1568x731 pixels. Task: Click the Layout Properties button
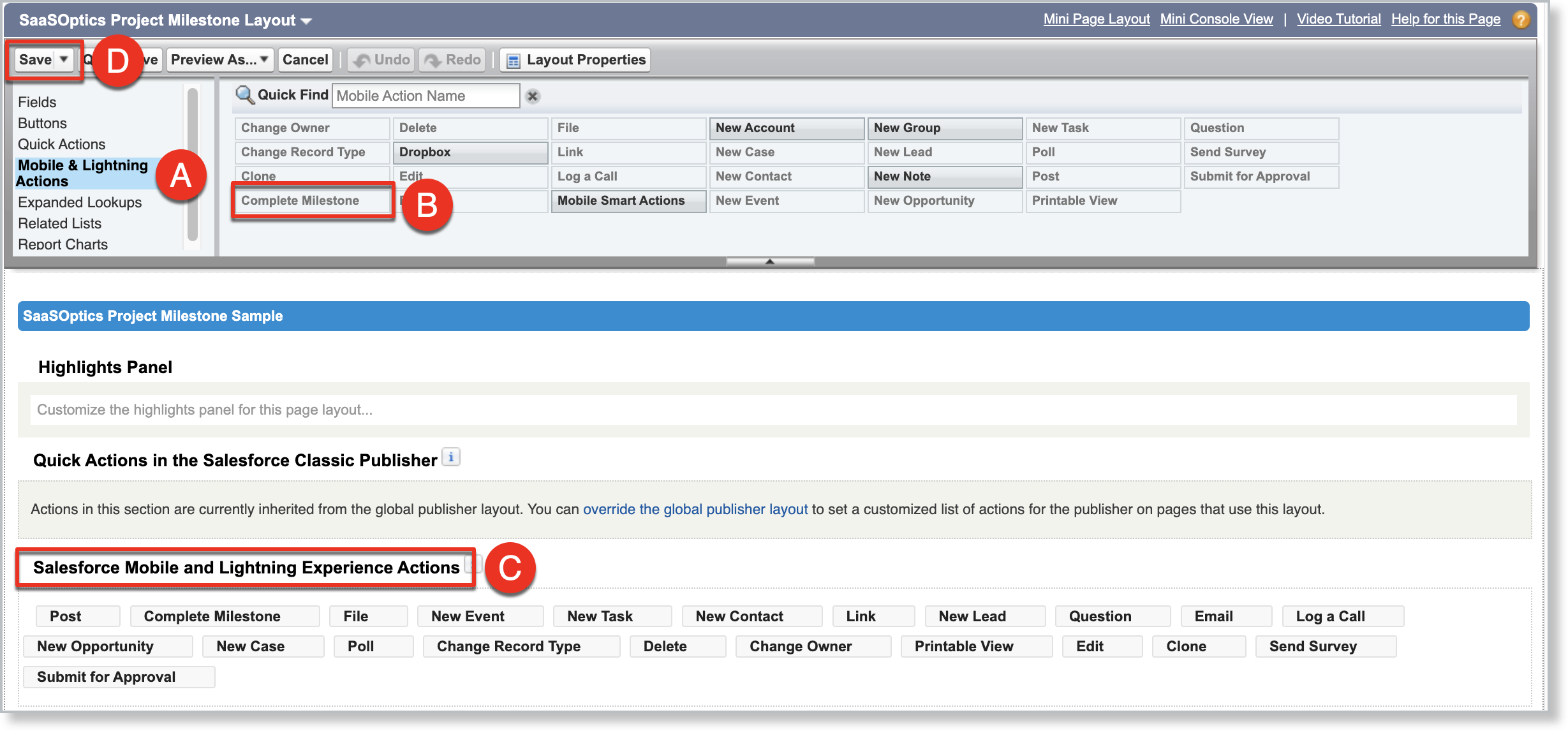pos(575,60)
